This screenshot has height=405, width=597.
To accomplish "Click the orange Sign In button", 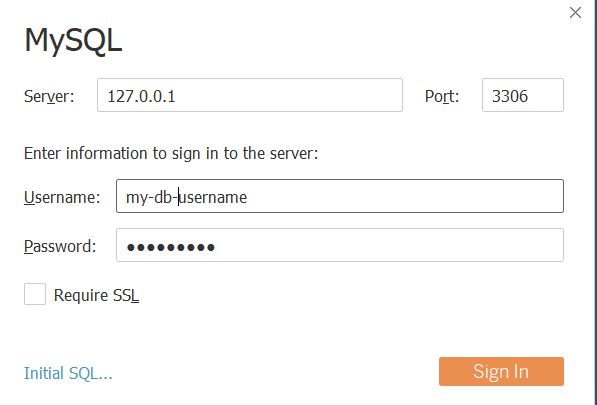I will 501,372.
